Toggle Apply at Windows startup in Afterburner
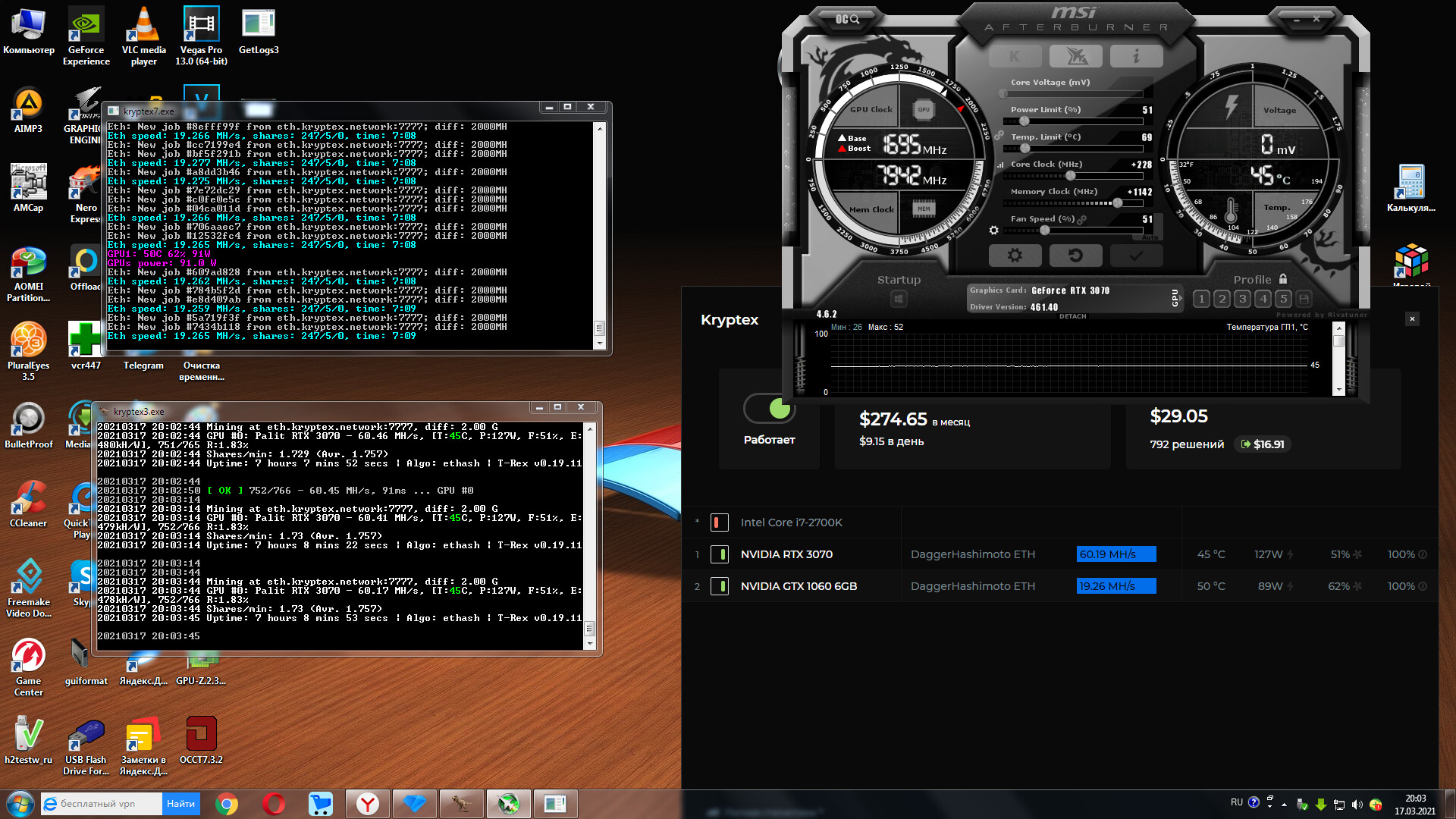The height and width of the screenshot is (819, 1456). click(899, 299)
